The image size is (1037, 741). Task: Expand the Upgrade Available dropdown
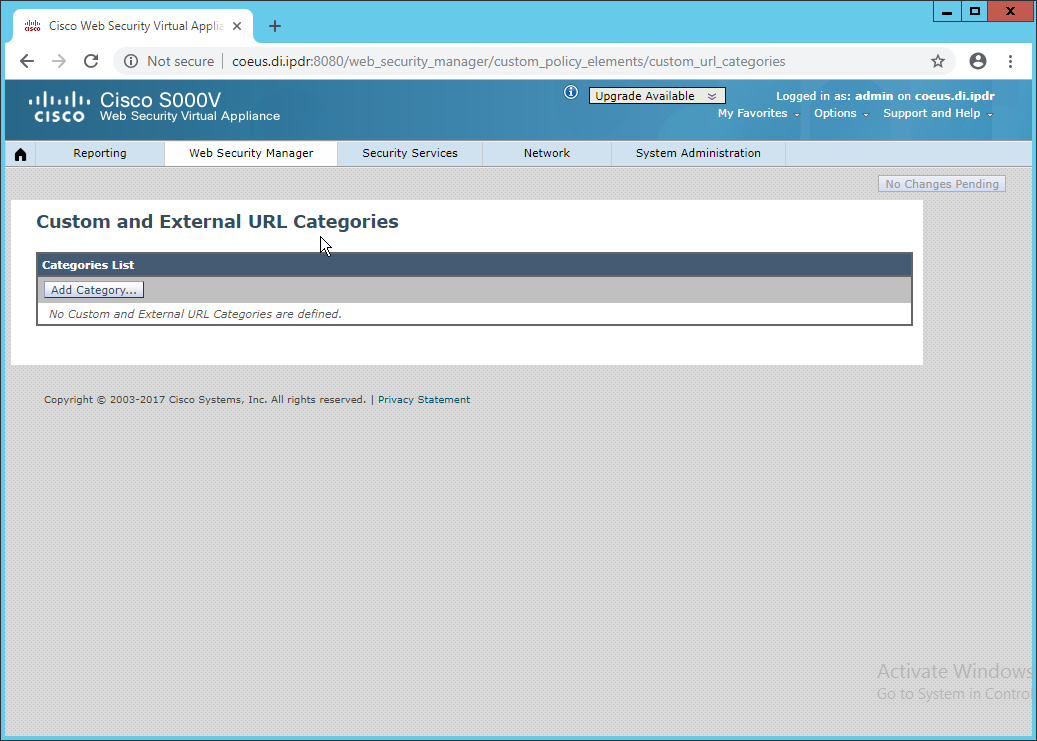click(x=657, y=96)
